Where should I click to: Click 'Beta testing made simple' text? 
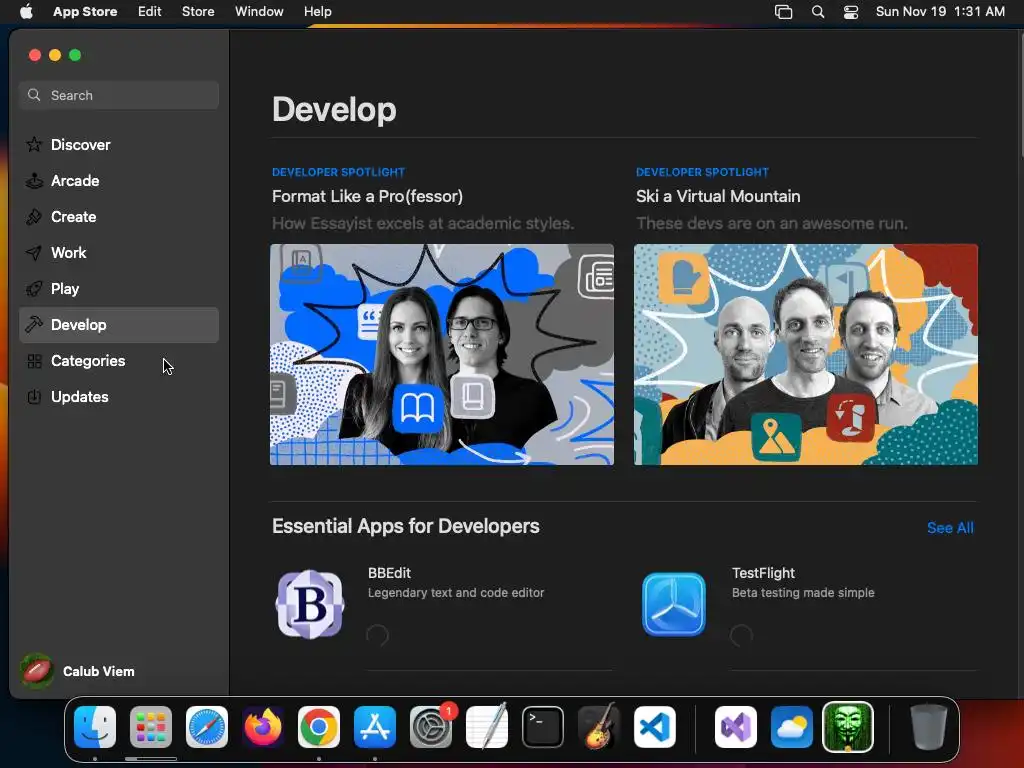[x=803, y=592]
